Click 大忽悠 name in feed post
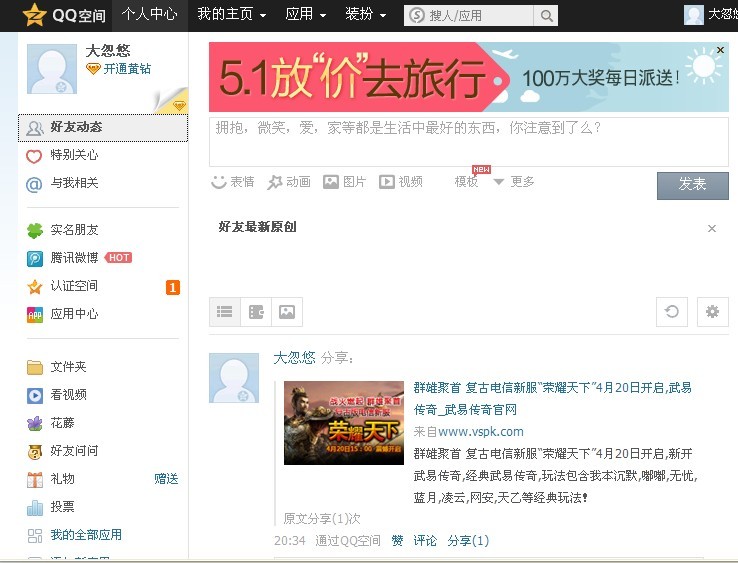 (x=294, y=358)
